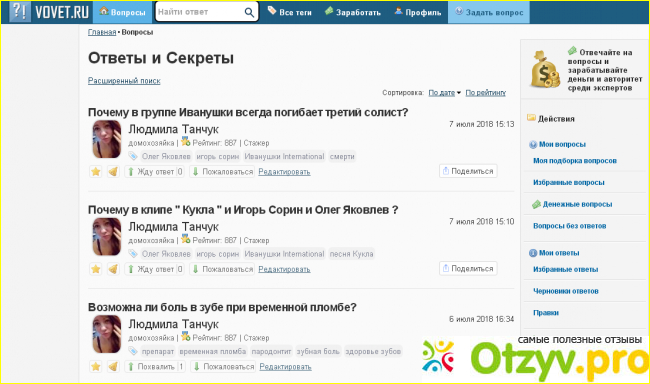
Task: Open Правки in the sidebar
Action: [546, 313]
